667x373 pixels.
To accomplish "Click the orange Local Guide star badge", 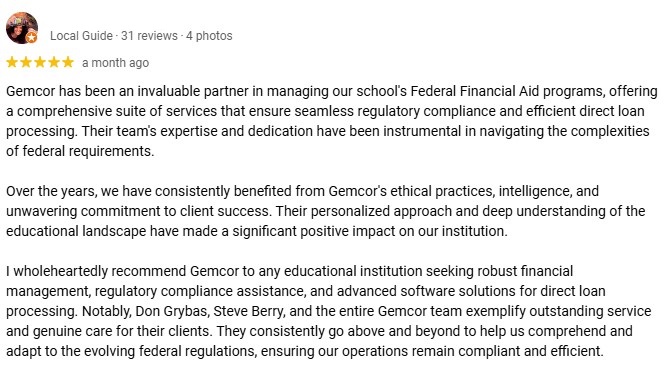I will coord(31,38).
